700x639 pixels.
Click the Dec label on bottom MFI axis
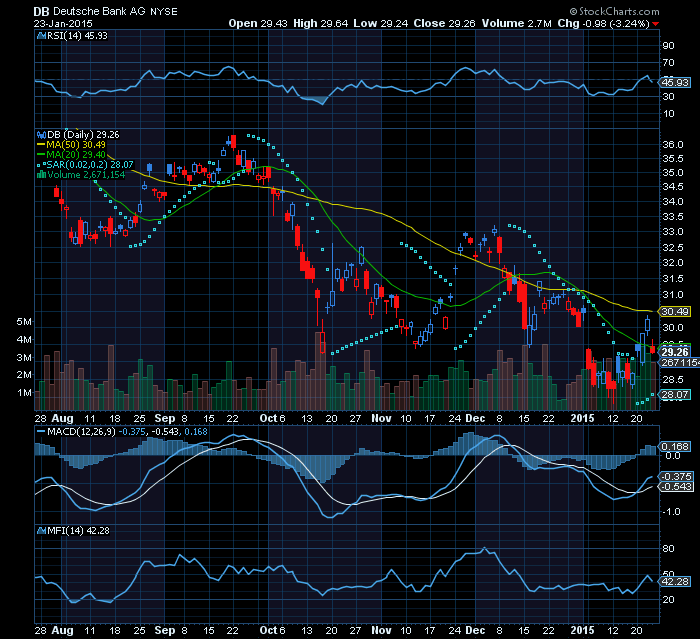475,630
